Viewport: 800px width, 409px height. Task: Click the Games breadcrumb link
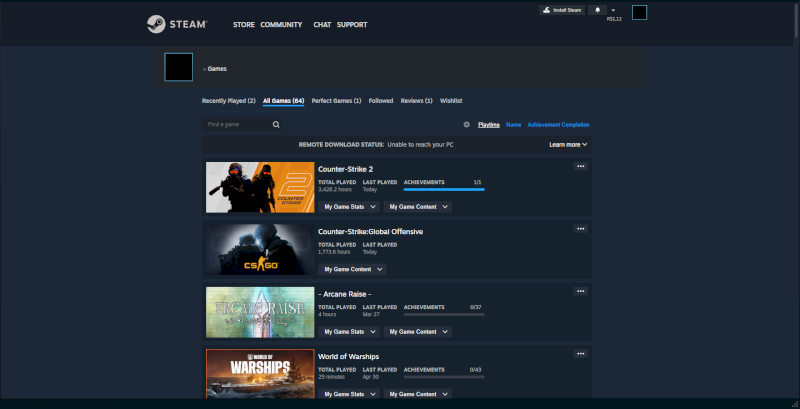(x=217, y=69)
